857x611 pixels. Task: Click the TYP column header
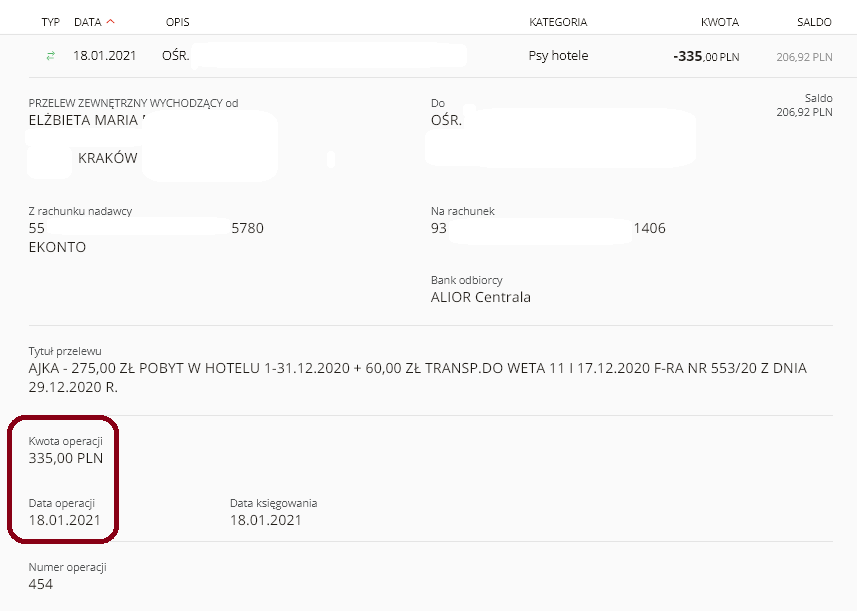click(x=50, y=22)
